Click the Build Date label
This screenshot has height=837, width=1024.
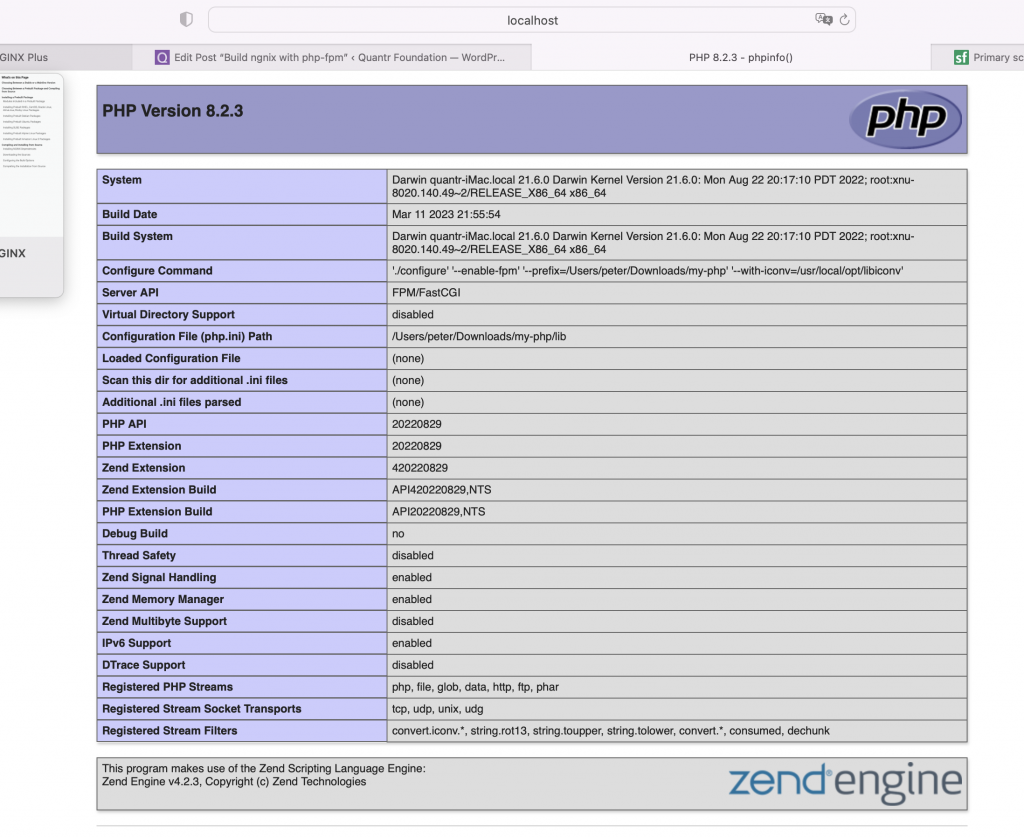coord(129,214)
